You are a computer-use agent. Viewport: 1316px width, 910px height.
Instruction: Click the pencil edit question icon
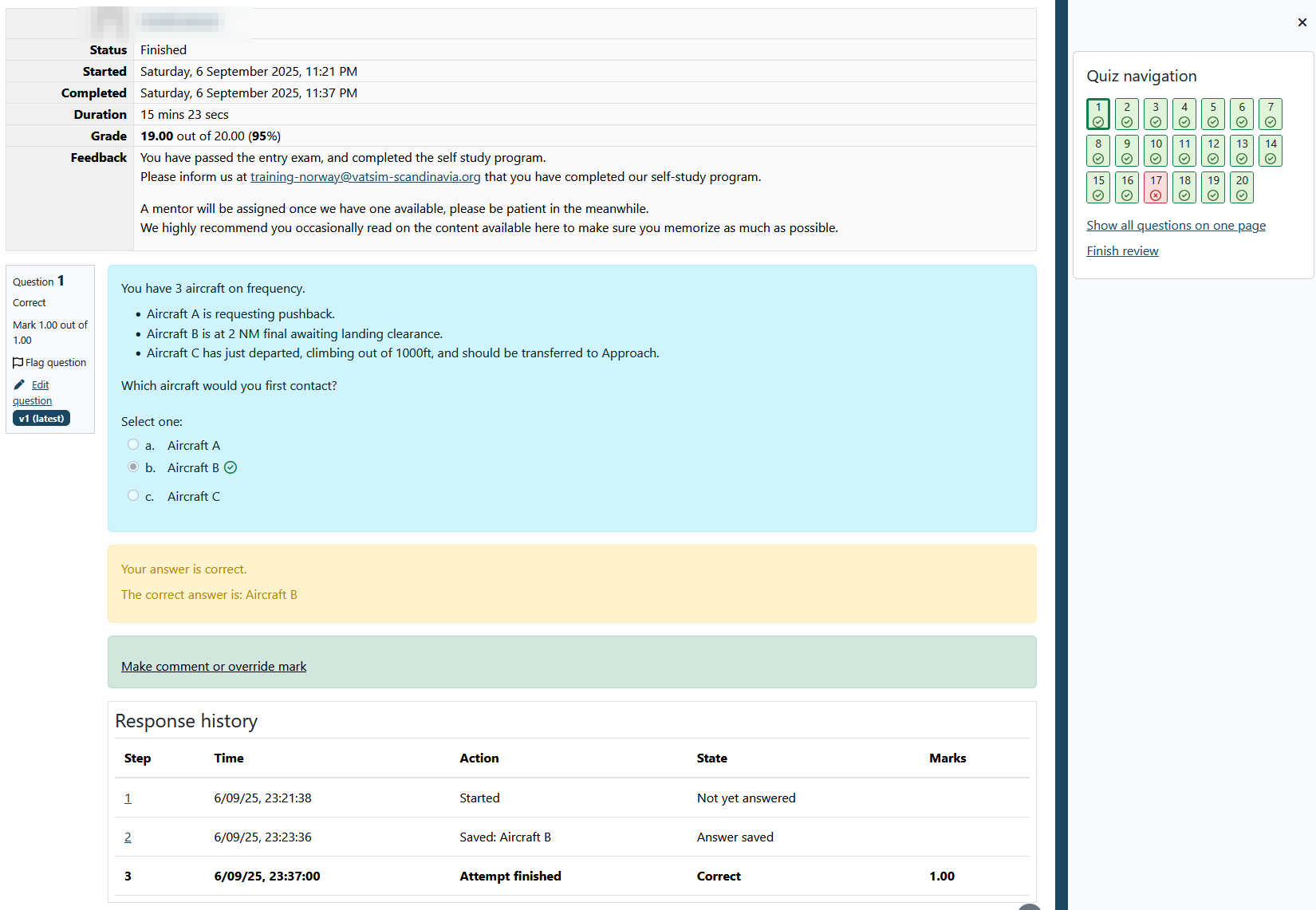[19, 384]
